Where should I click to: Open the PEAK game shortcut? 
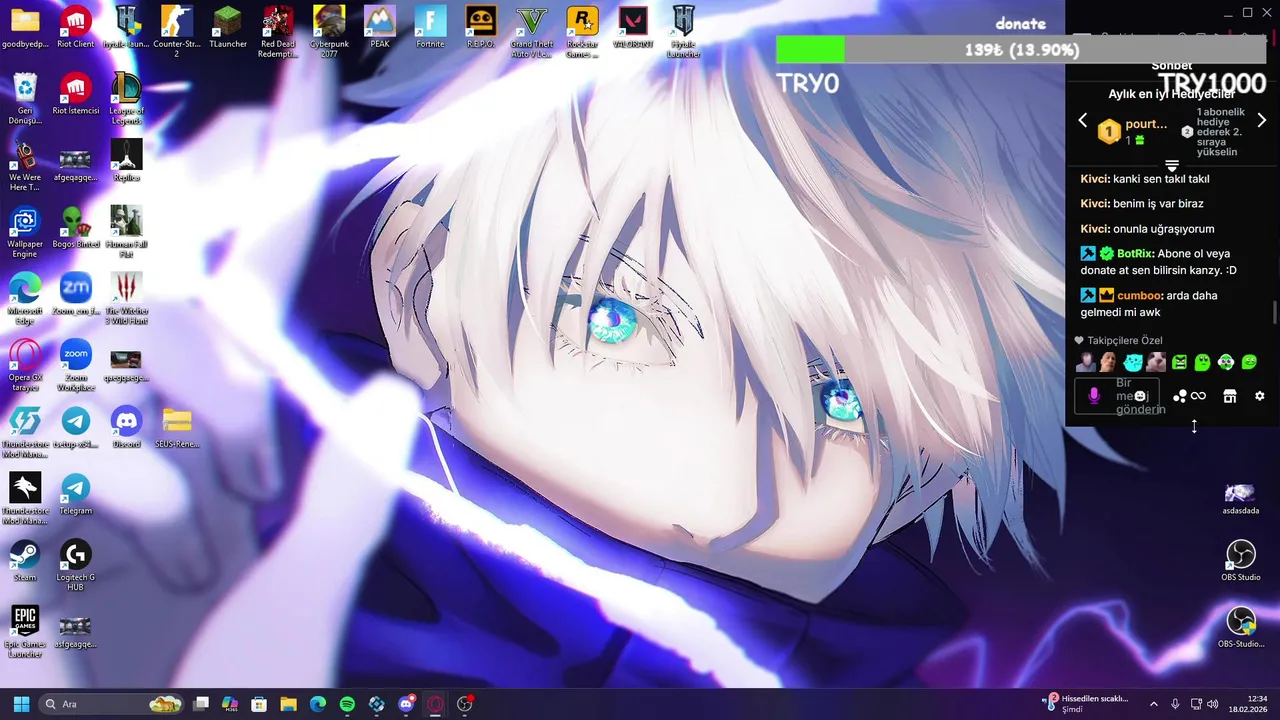point(380,28)
